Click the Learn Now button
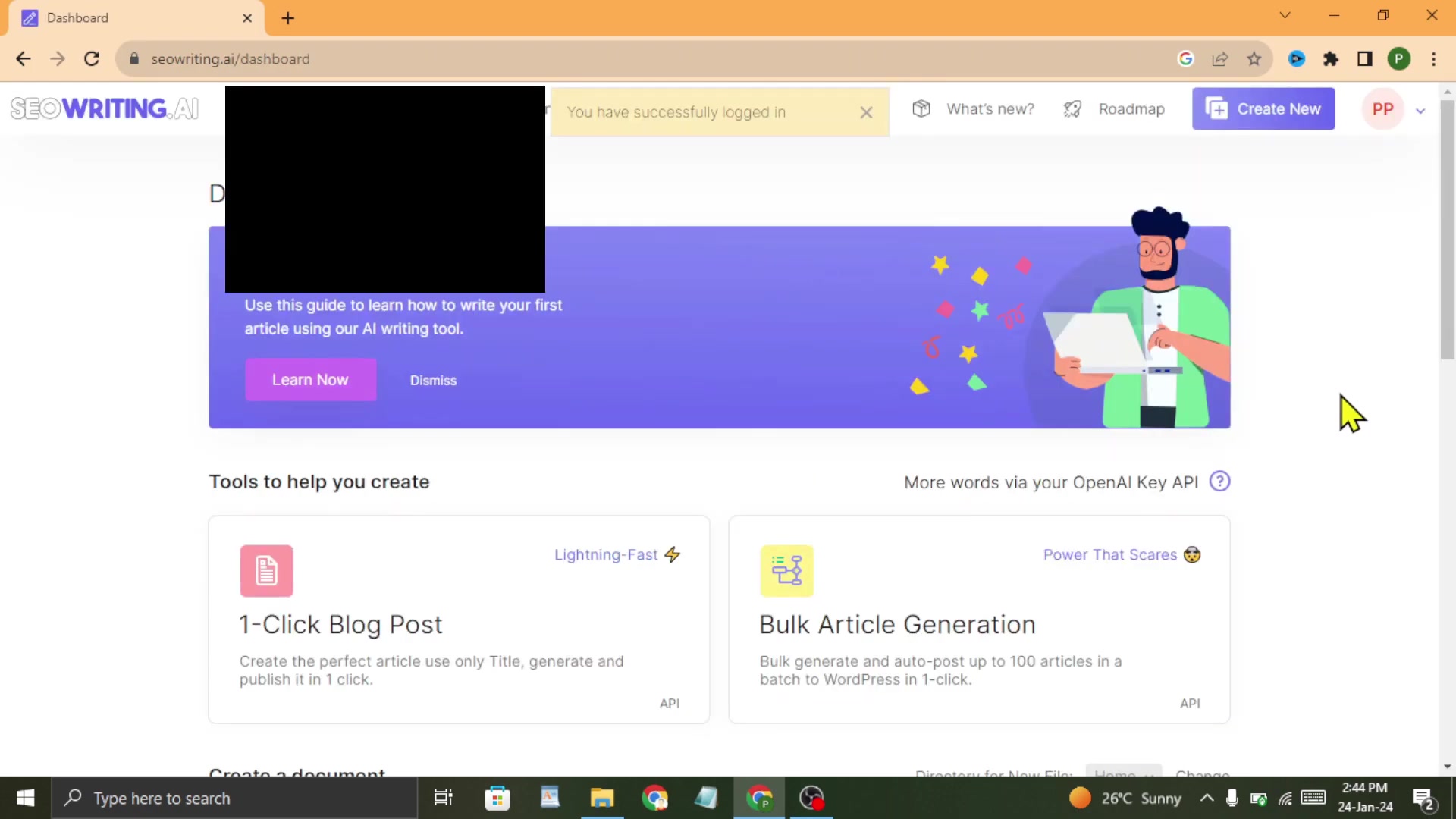 point(310,380)
